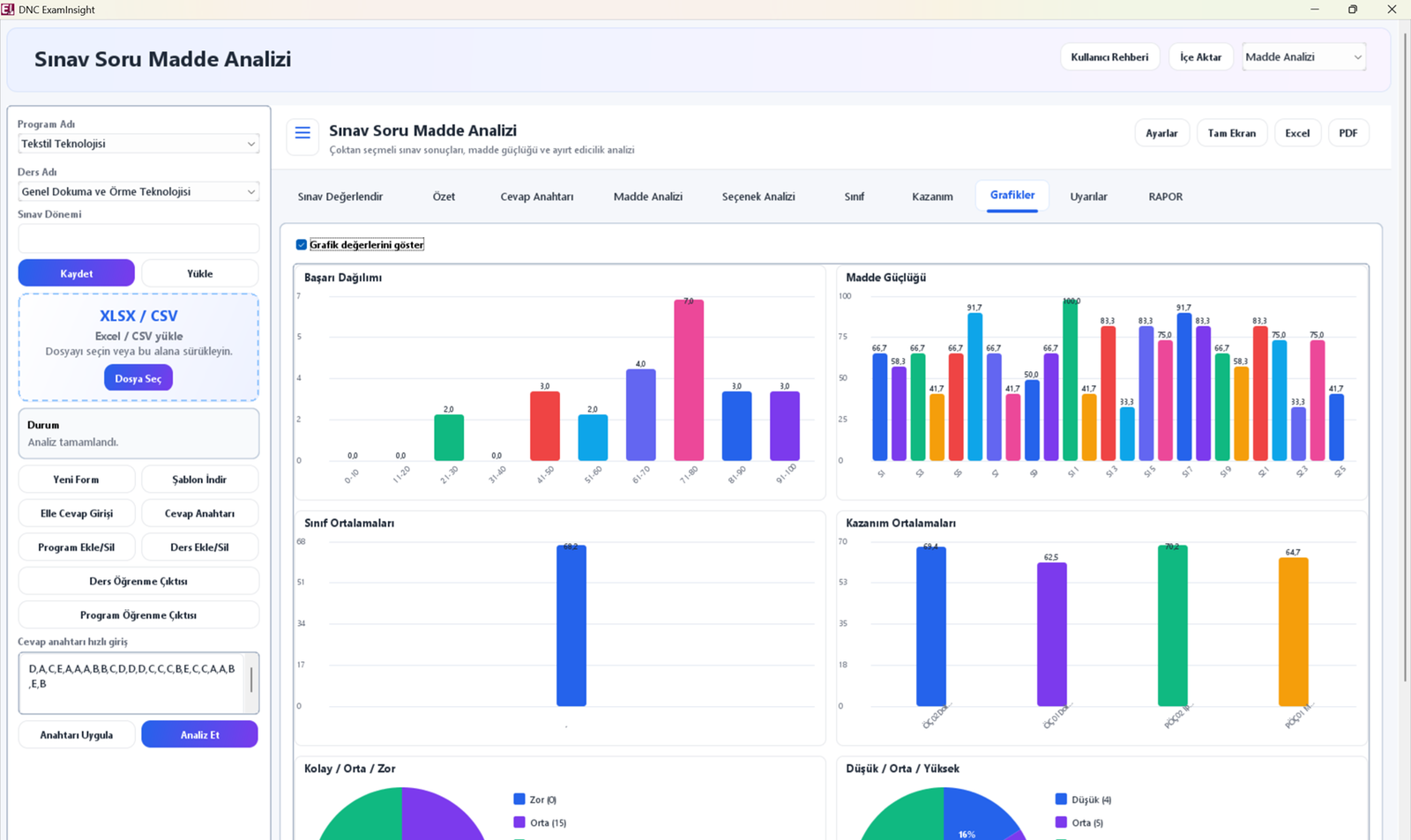Viewport: 1411px width, 840px height.
Task: Show the Kazanım tab
Action: pos(932,197)
